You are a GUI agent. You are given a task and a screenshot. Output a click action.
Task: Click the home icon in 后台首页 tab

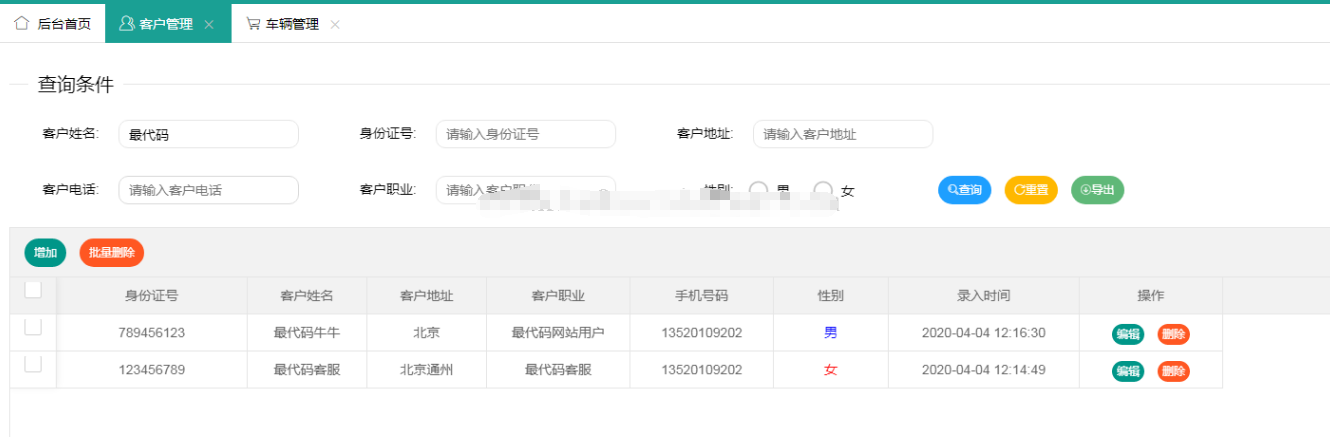point(22,23)
